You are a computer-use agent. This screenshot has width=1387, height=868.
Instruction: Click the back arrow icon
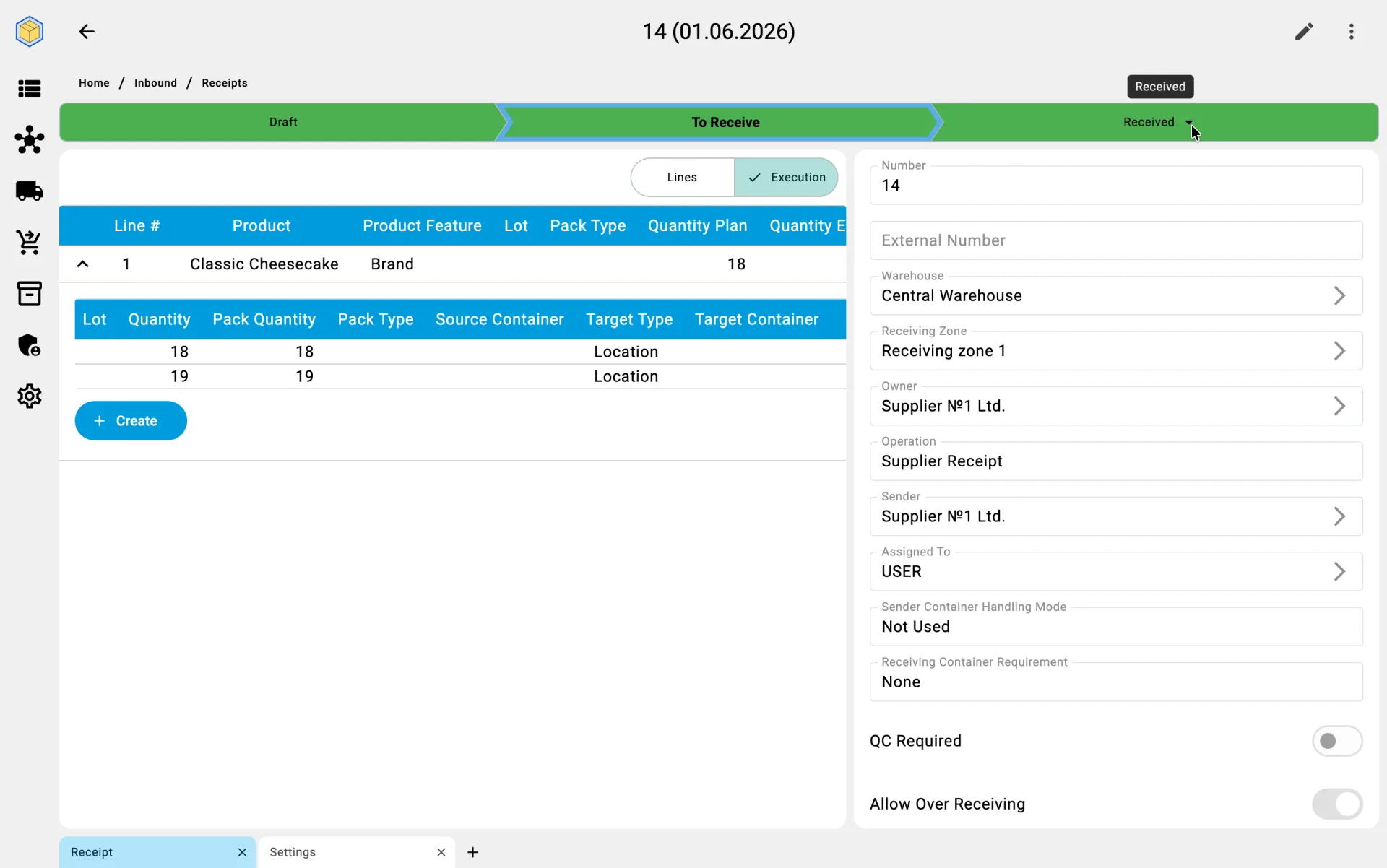tap(87, 32)
